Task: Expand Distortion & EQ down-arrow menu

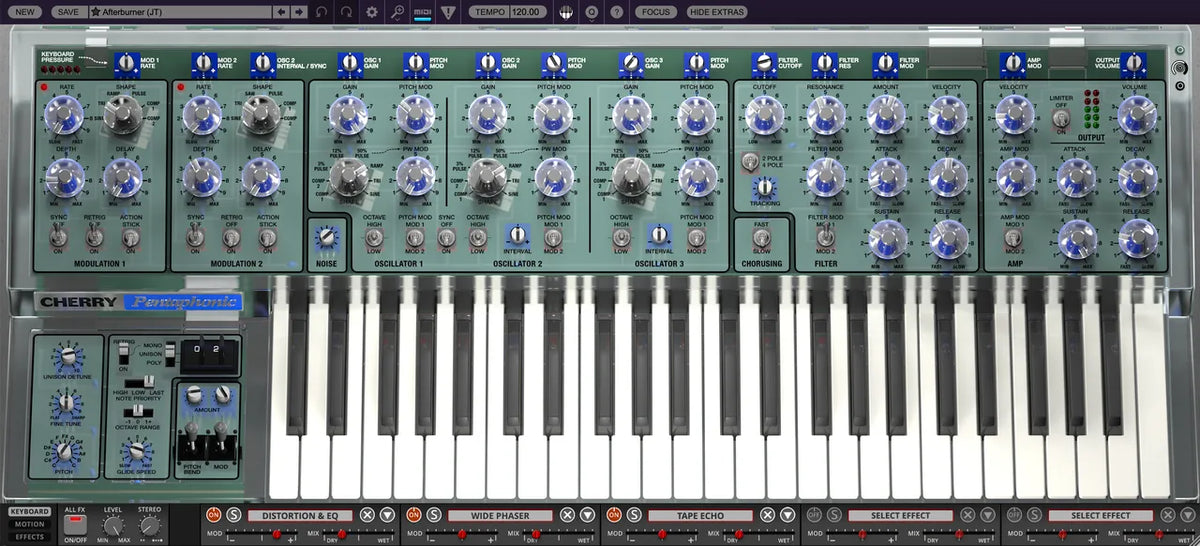Action: click(387, 515)
